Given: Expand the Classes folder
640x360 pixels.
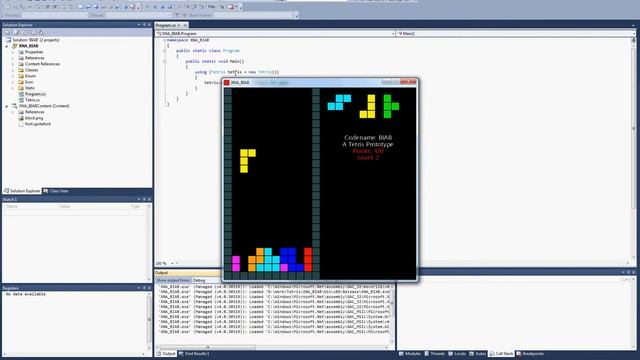Looking at the screenshot, I should pos(13,70).
